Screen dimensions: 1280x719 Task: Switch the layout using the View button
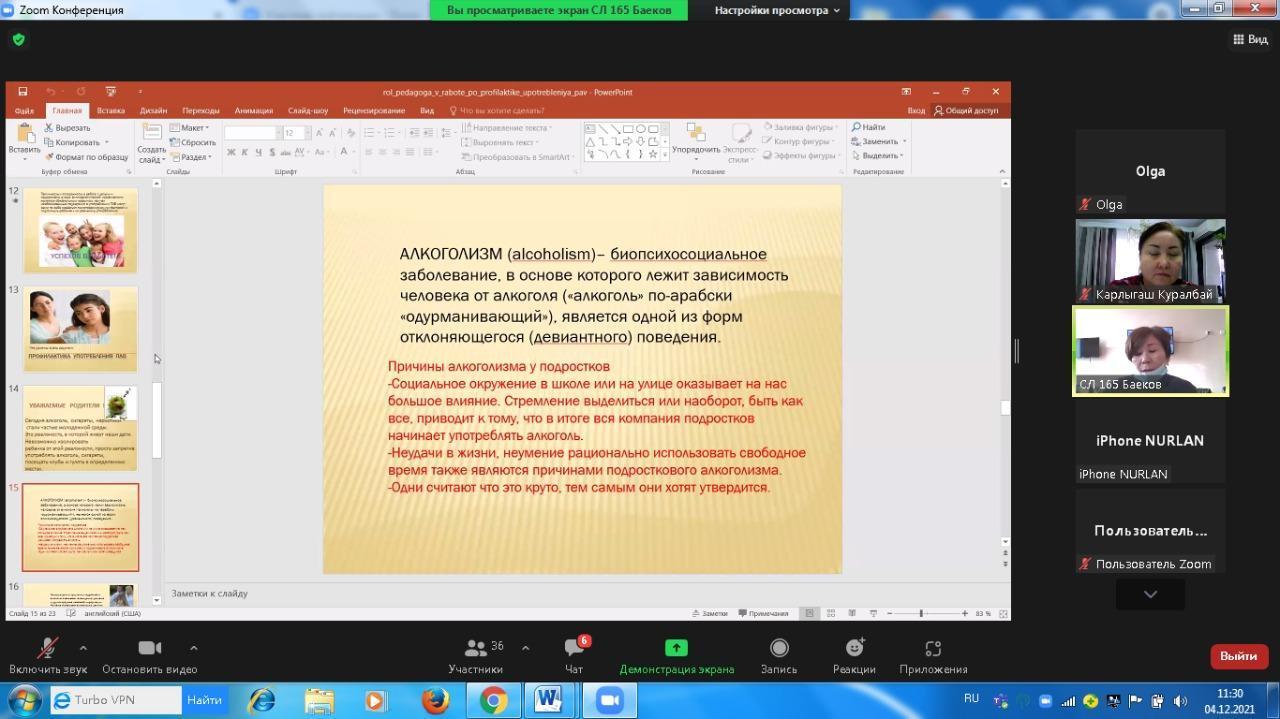[x=1250, y=40]
